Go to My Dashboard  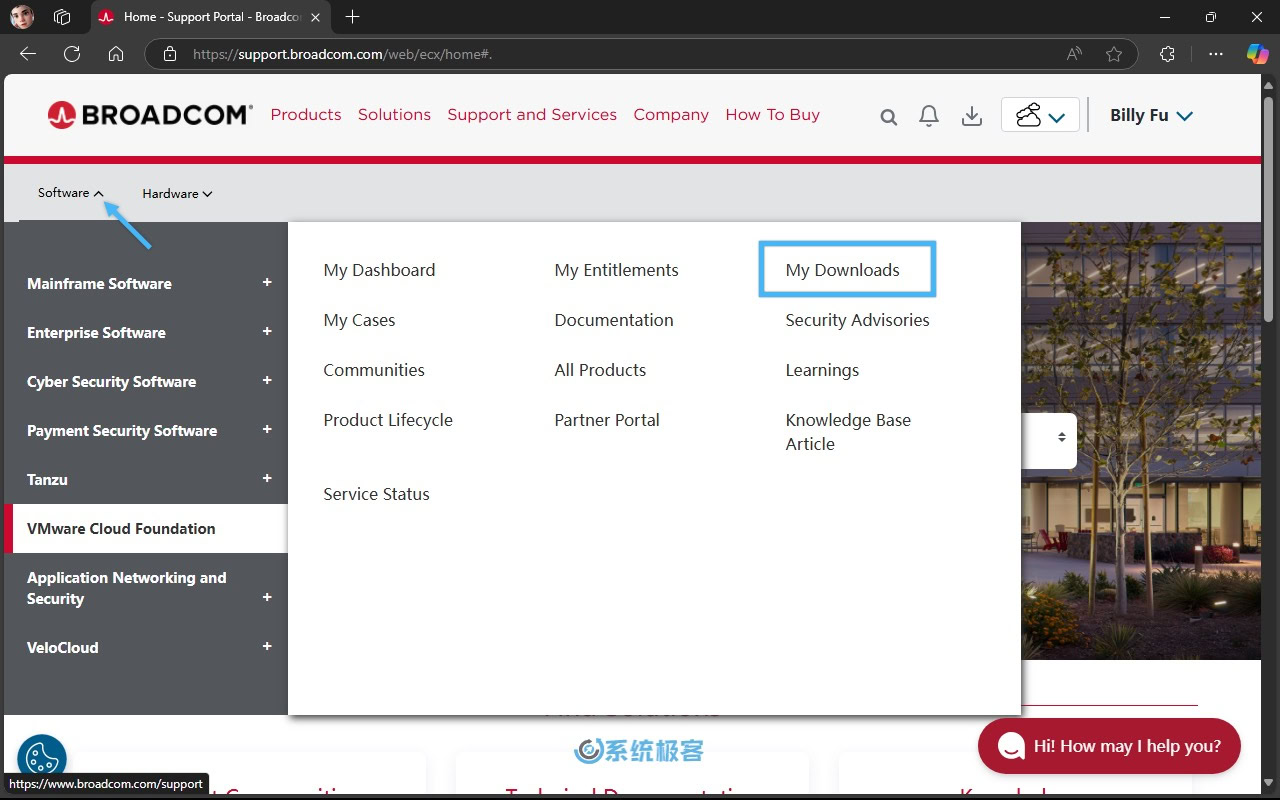(x=379, y=270)
